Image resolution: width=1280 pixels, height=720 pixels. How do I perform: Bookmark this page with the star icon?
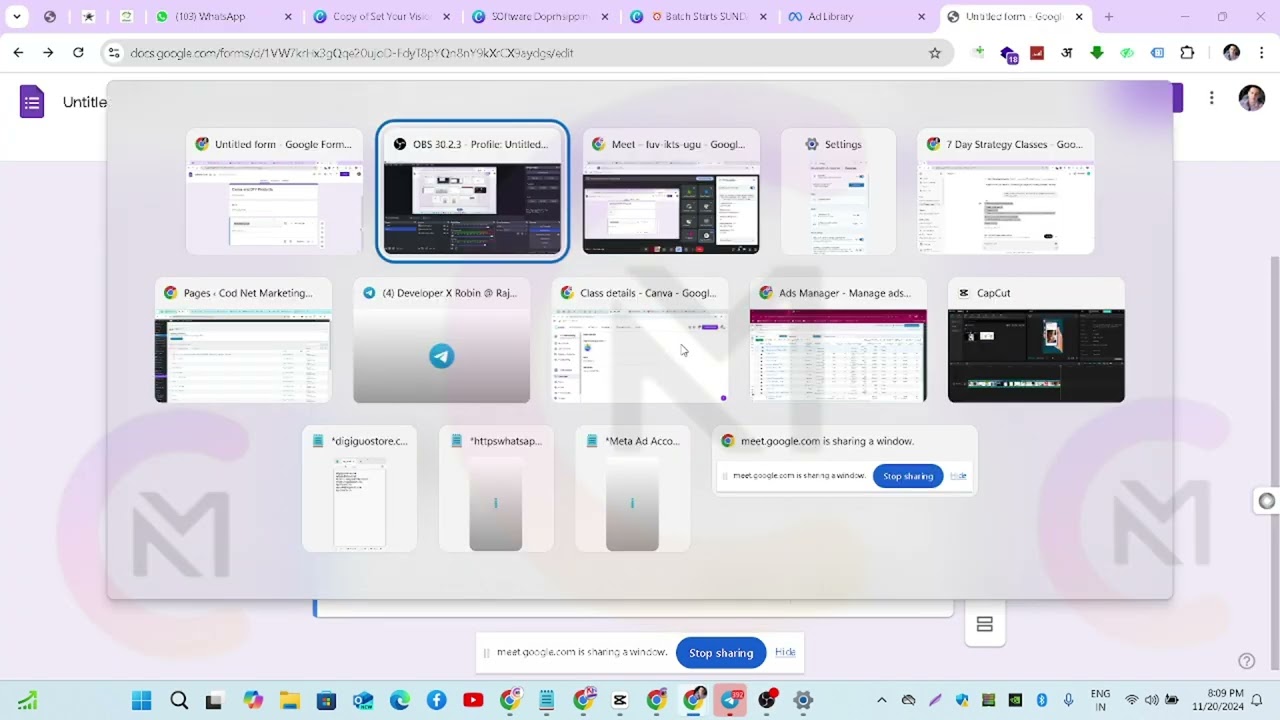935,53
